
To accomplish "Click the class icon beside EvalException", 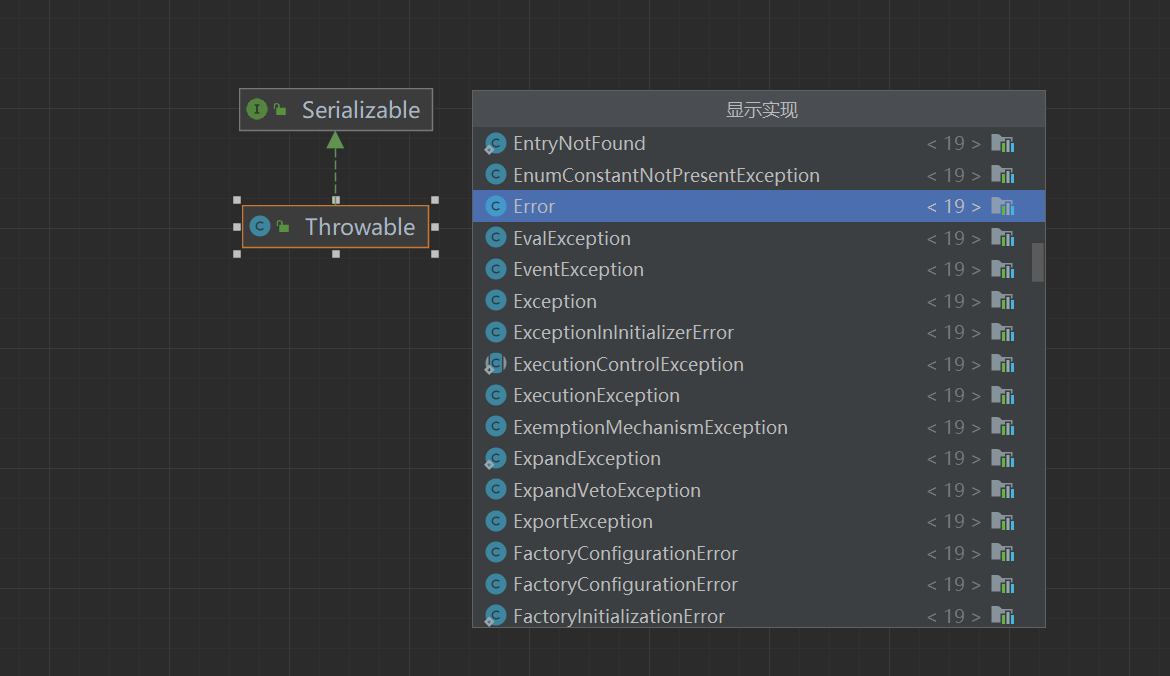I will (x=496, y=237).
